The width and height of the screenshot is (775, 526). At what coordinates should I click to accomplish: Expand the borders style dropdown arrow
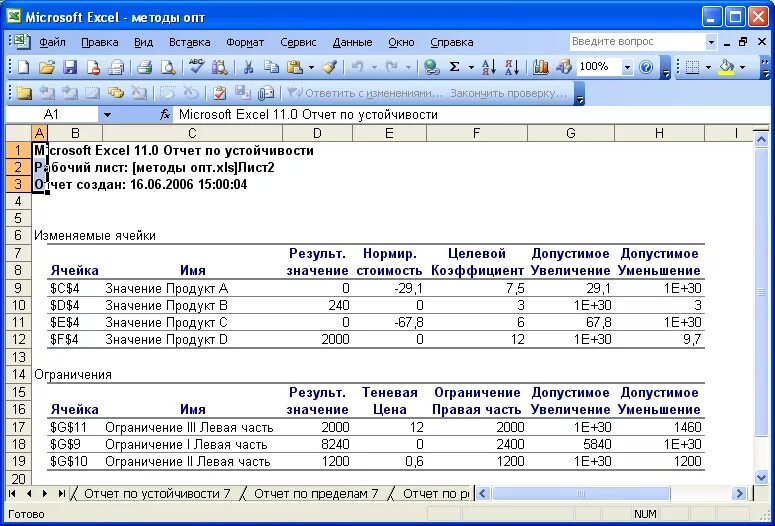[708, 67]
